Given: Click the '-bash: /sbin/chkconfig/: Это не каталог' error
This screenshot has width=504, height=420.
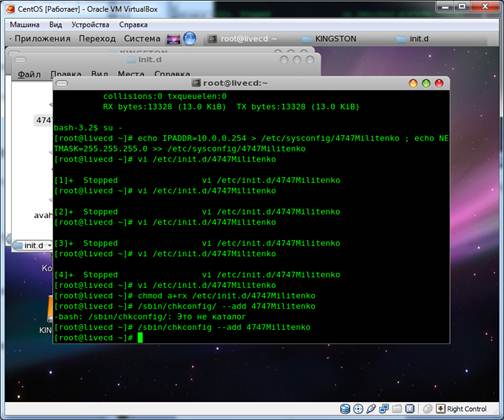Looking at the screenshot, I should coord(150,317).
